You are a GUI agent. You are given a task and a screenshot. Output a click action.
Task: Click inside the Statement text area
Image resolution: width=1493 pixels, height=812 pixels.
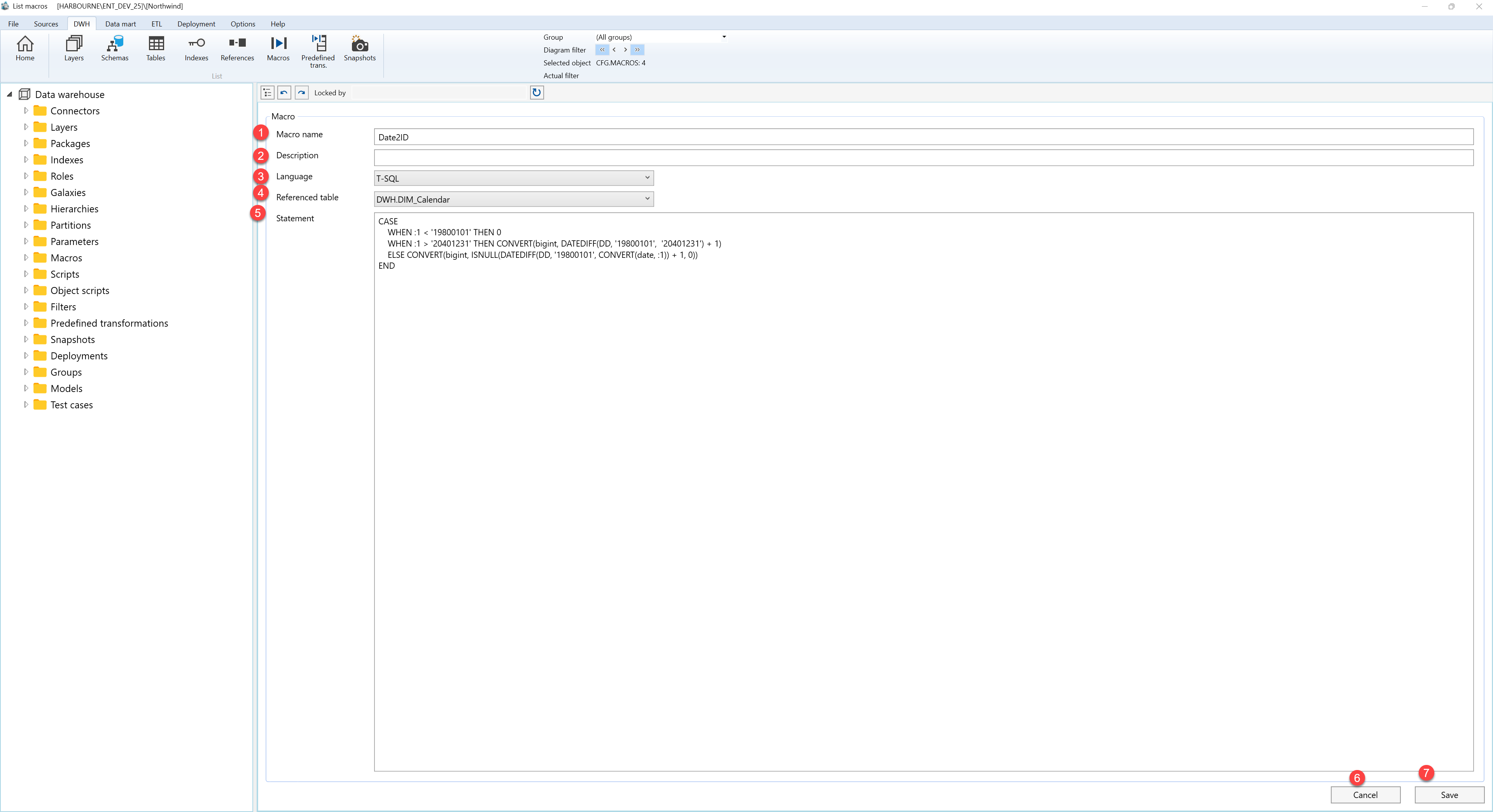coord(923,492)
